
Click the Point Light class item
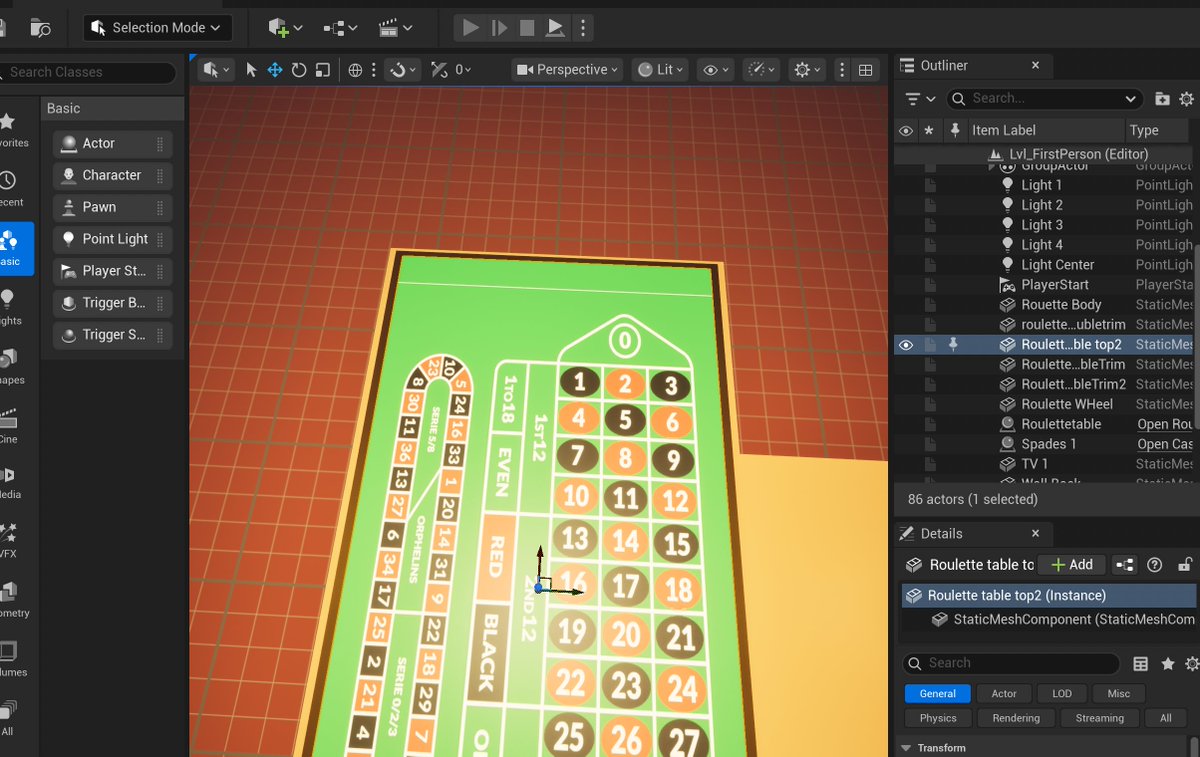[113, 240]
